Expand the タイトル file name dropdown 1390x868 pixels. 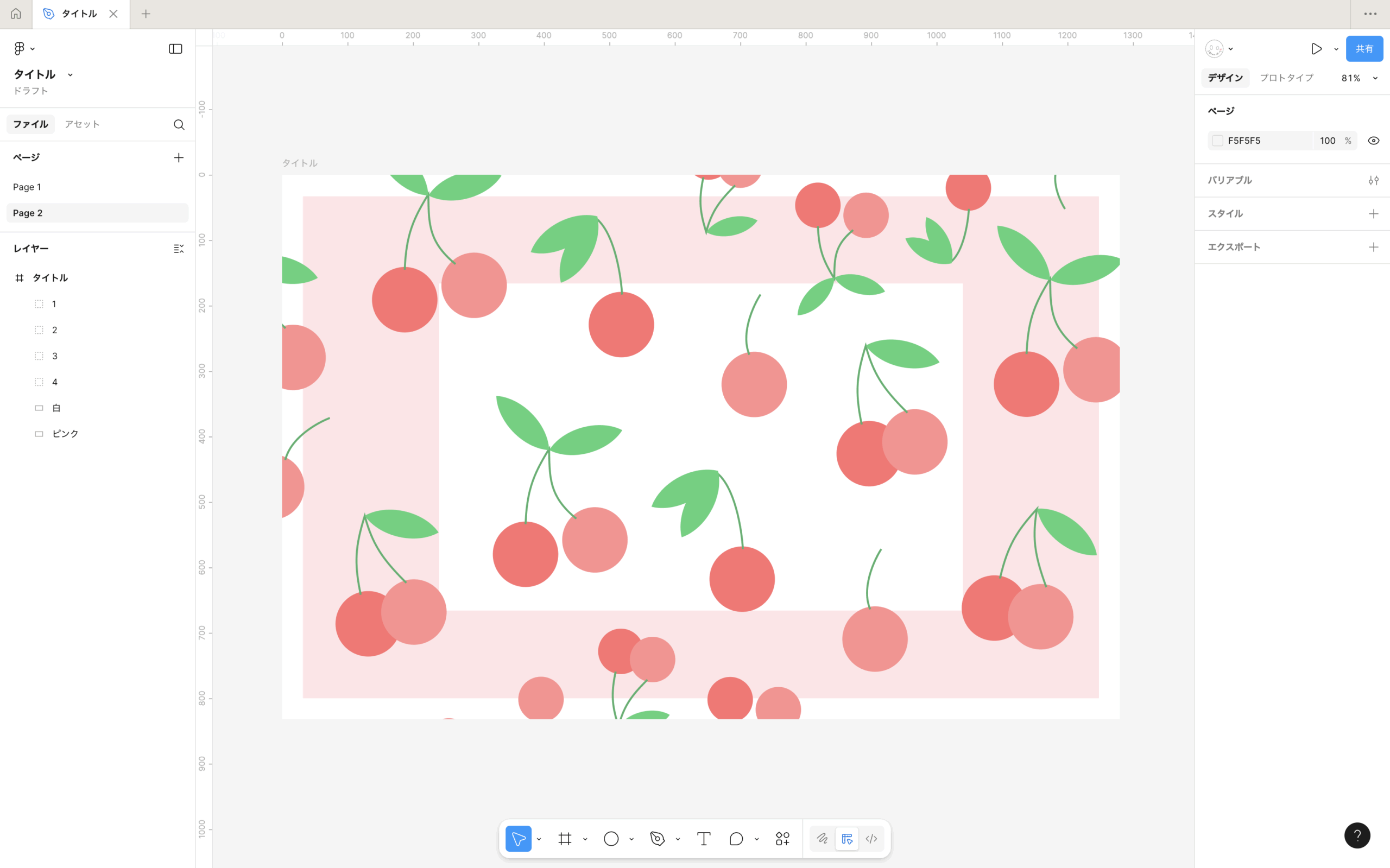70,74
